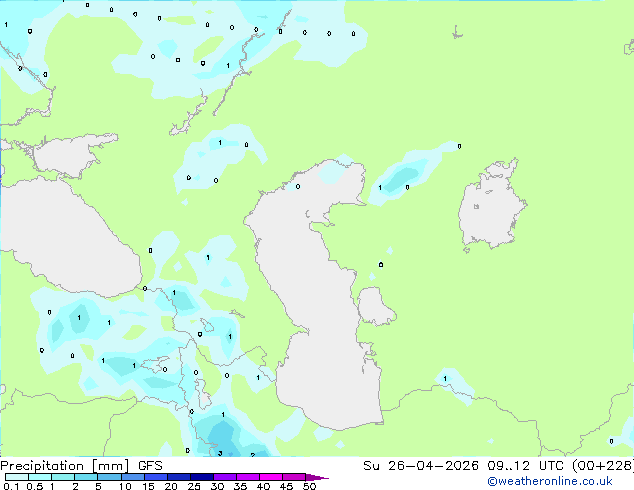The height and width of the screenshot is (490, 634).
Task: Select the legend swatch between 20 and 25
Action: click(x=178, y=477)
